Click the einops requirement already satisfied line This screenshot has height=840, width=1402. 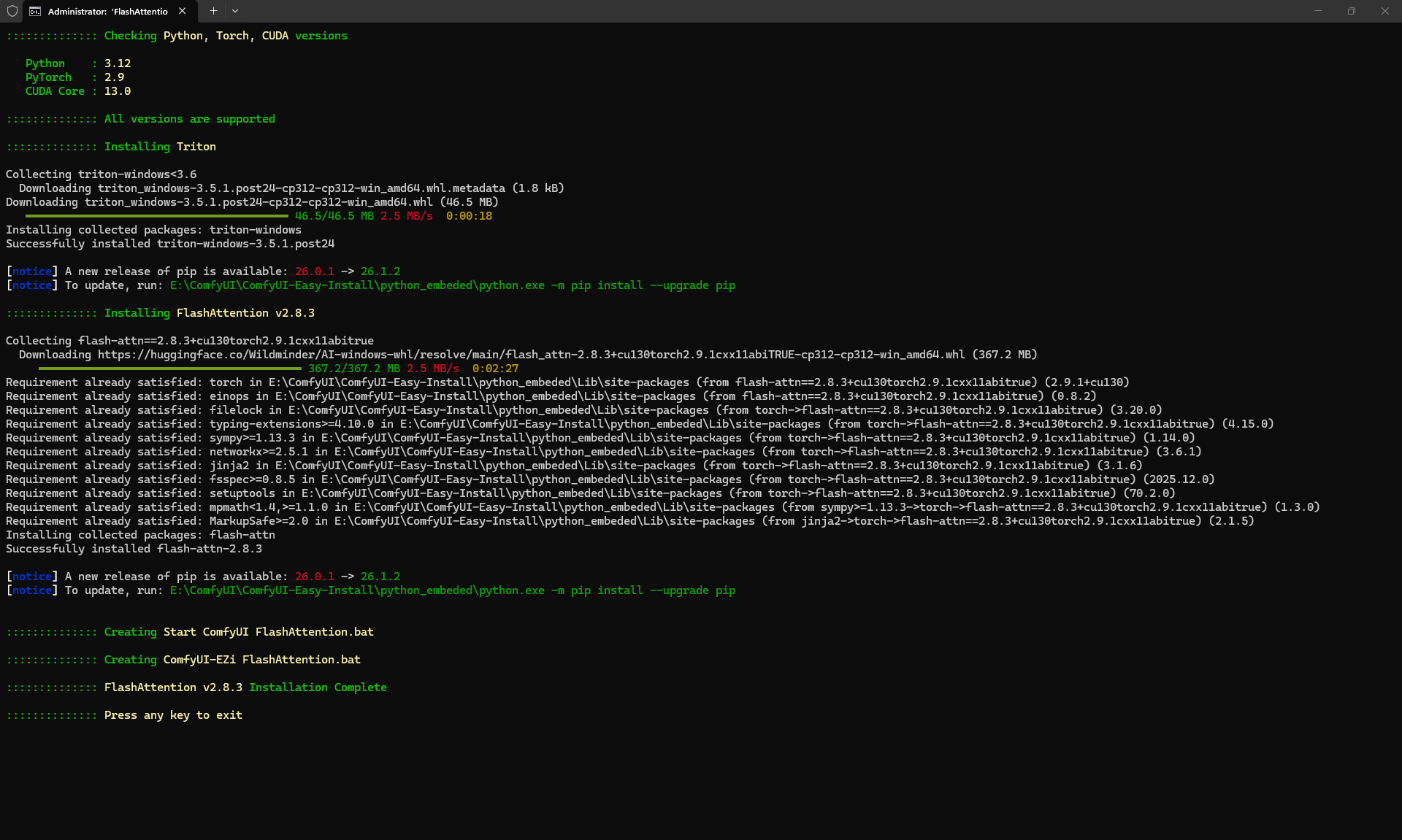click(x=551, y=396)
